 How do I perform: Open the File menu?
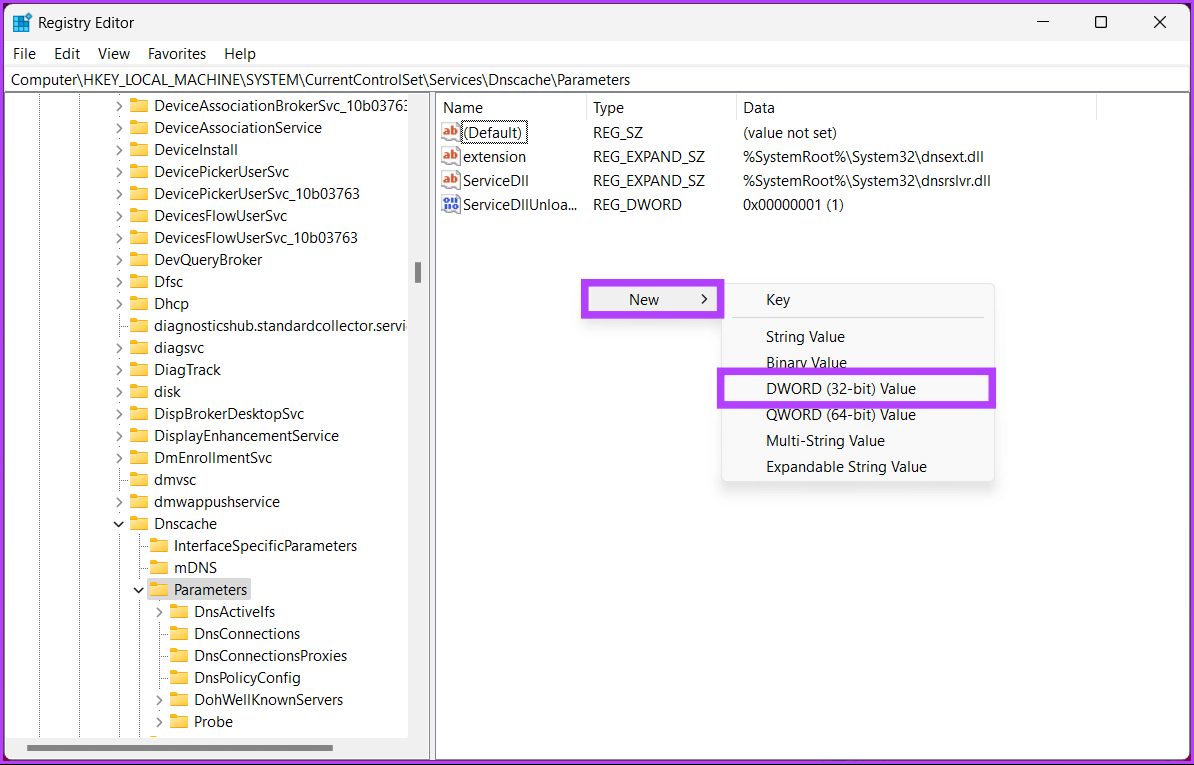pyautogui.click(x=24, y=54)
